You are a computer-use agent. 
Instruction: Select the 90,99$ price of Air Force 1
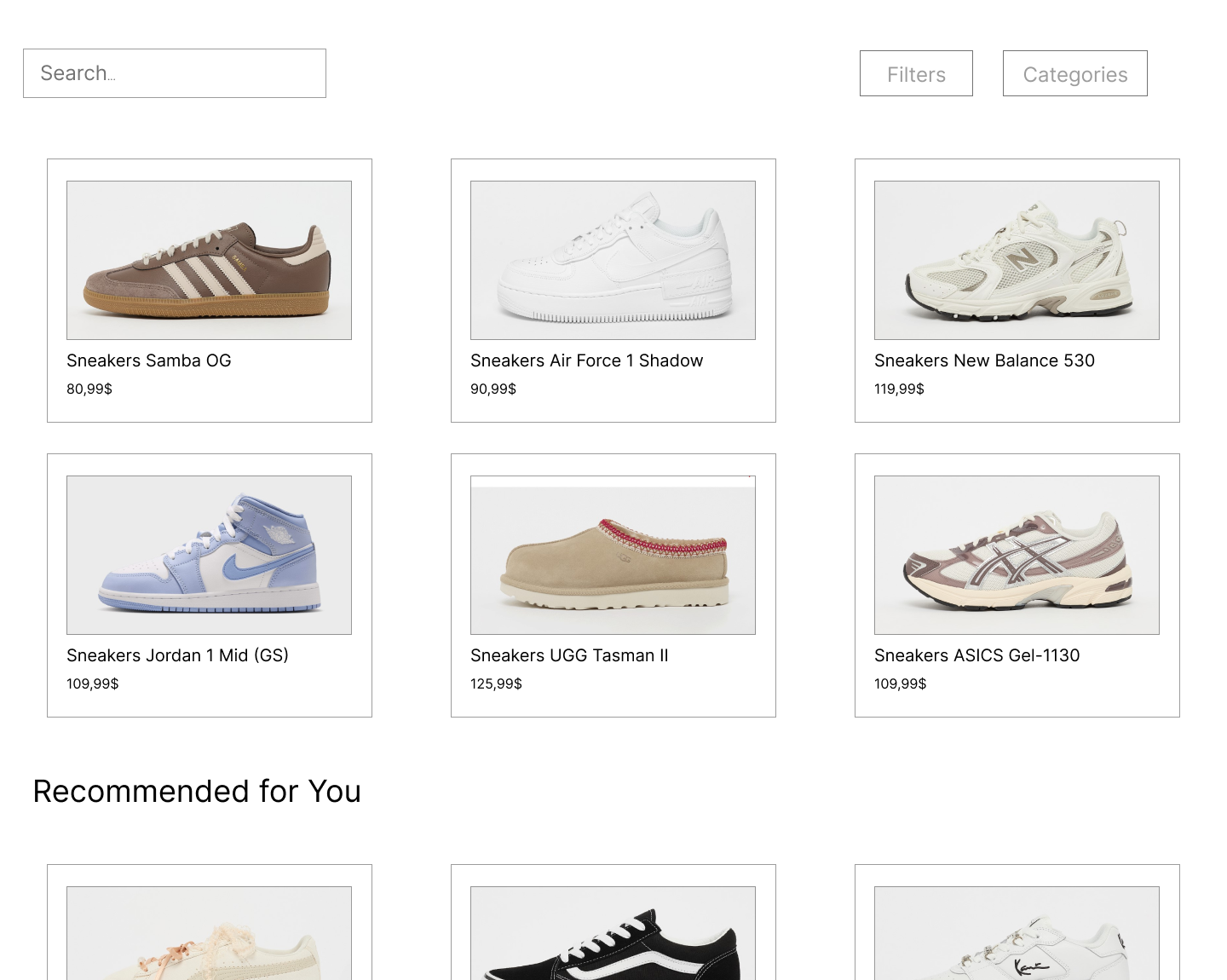click(x=493, y=389)
